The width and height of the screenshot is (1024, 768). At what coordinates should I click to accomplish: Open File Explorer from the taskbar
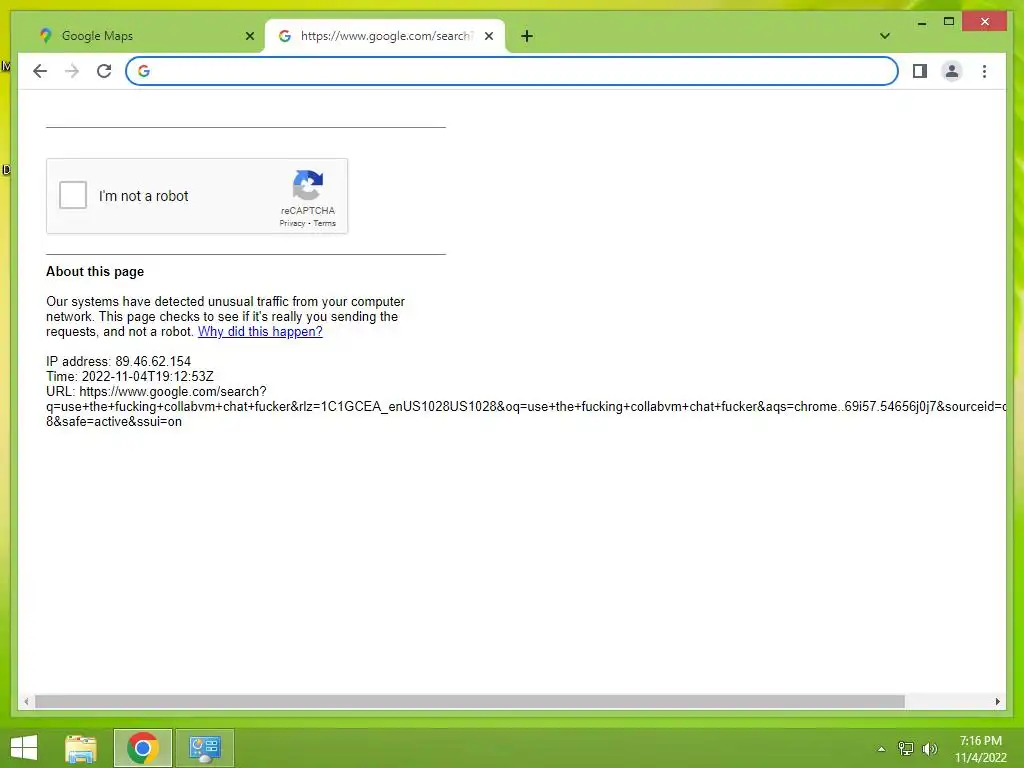coord(81,748)
